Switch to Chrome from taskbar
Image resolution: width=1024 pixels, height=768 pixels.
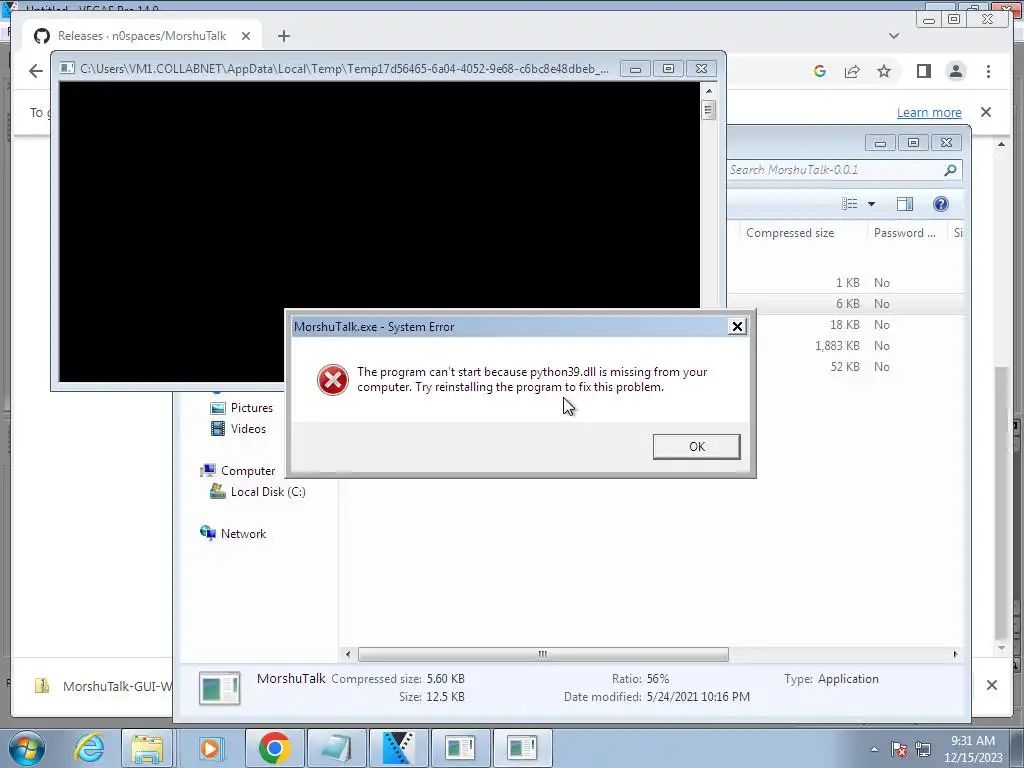click(275, 748)
